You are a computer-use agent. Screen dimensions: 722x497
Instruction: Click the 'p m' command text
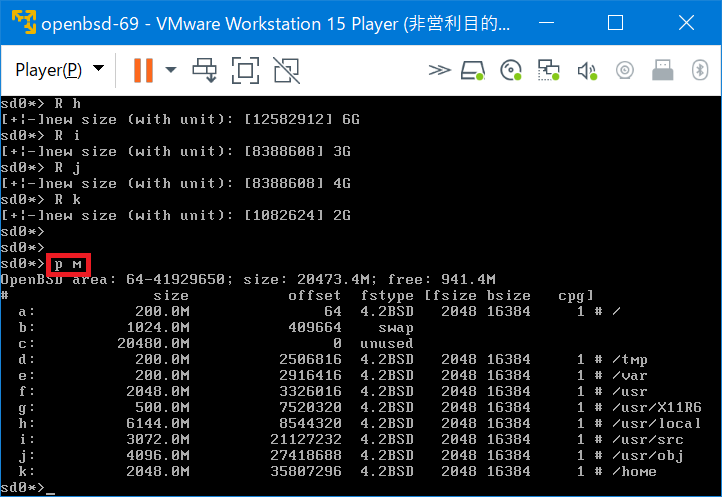coord(68,264)
